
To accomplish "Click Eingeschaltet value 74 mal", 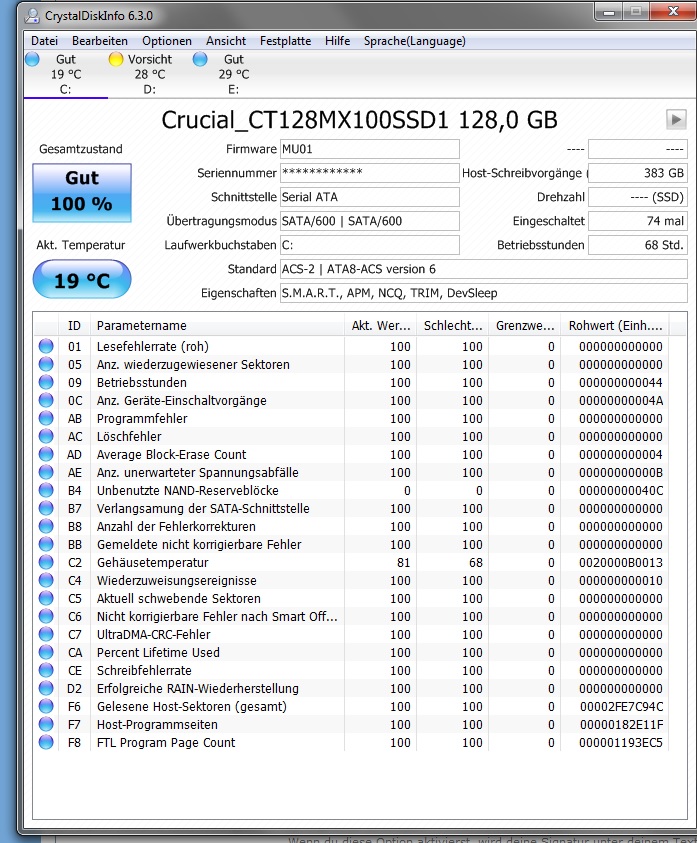I will click(638, 221).
